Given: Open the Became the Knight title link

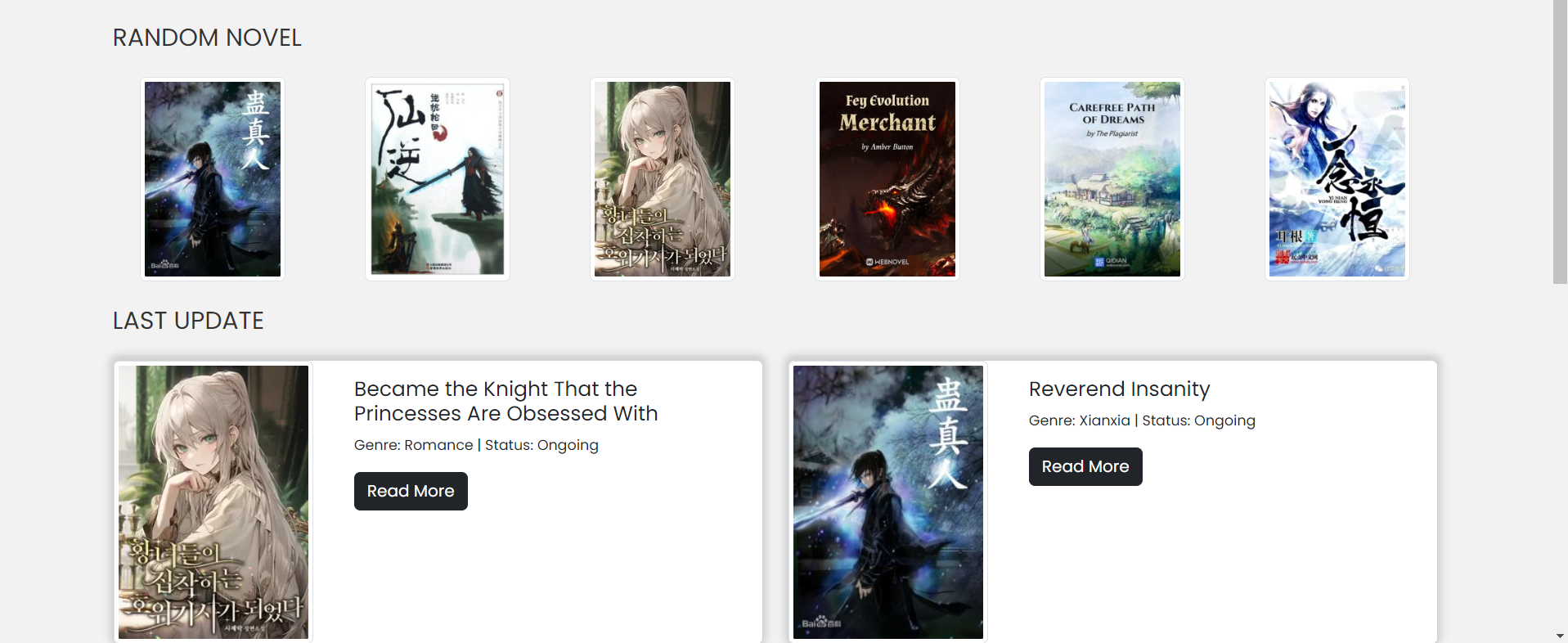Looking at the screenshot, I should point(505,401).
